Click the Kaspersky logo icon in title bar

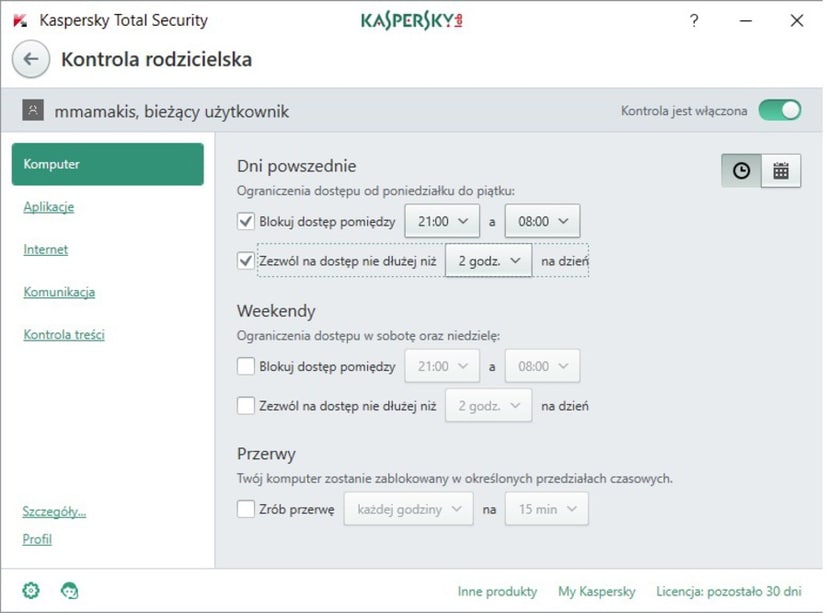point(20,21)
